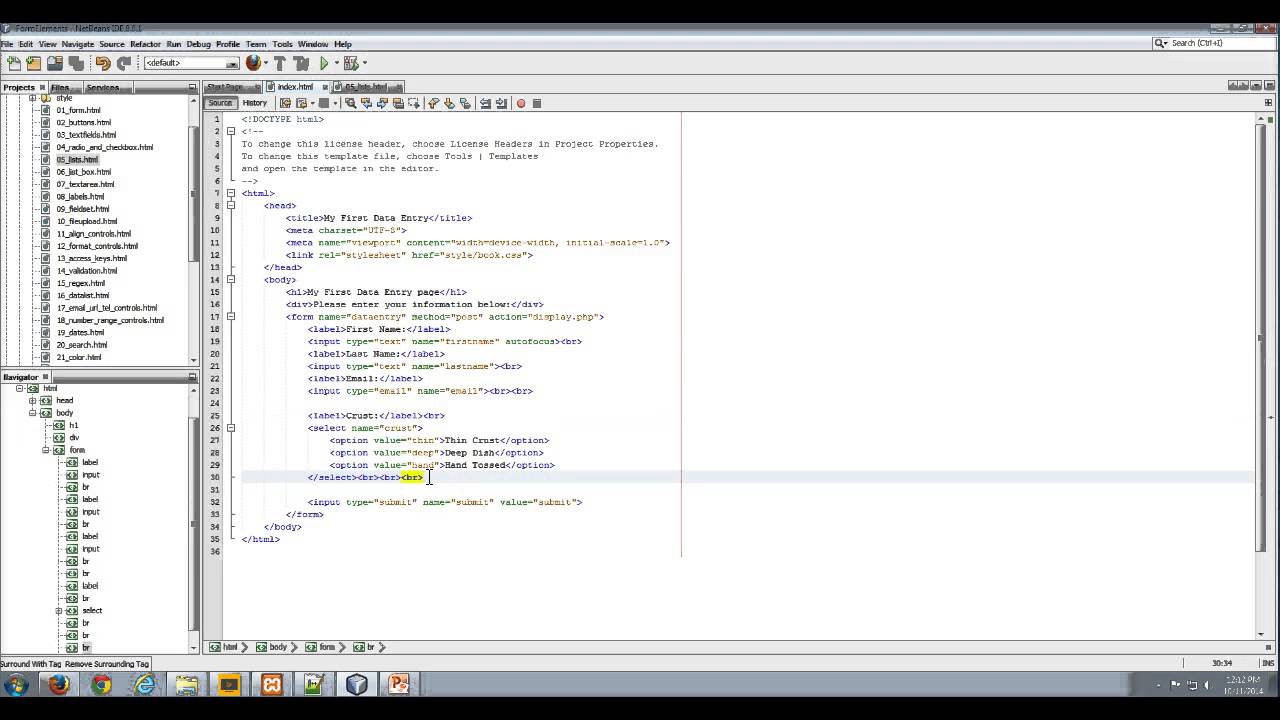Toggle History view in editor
1280x720 pixels.
coord(255,103)
